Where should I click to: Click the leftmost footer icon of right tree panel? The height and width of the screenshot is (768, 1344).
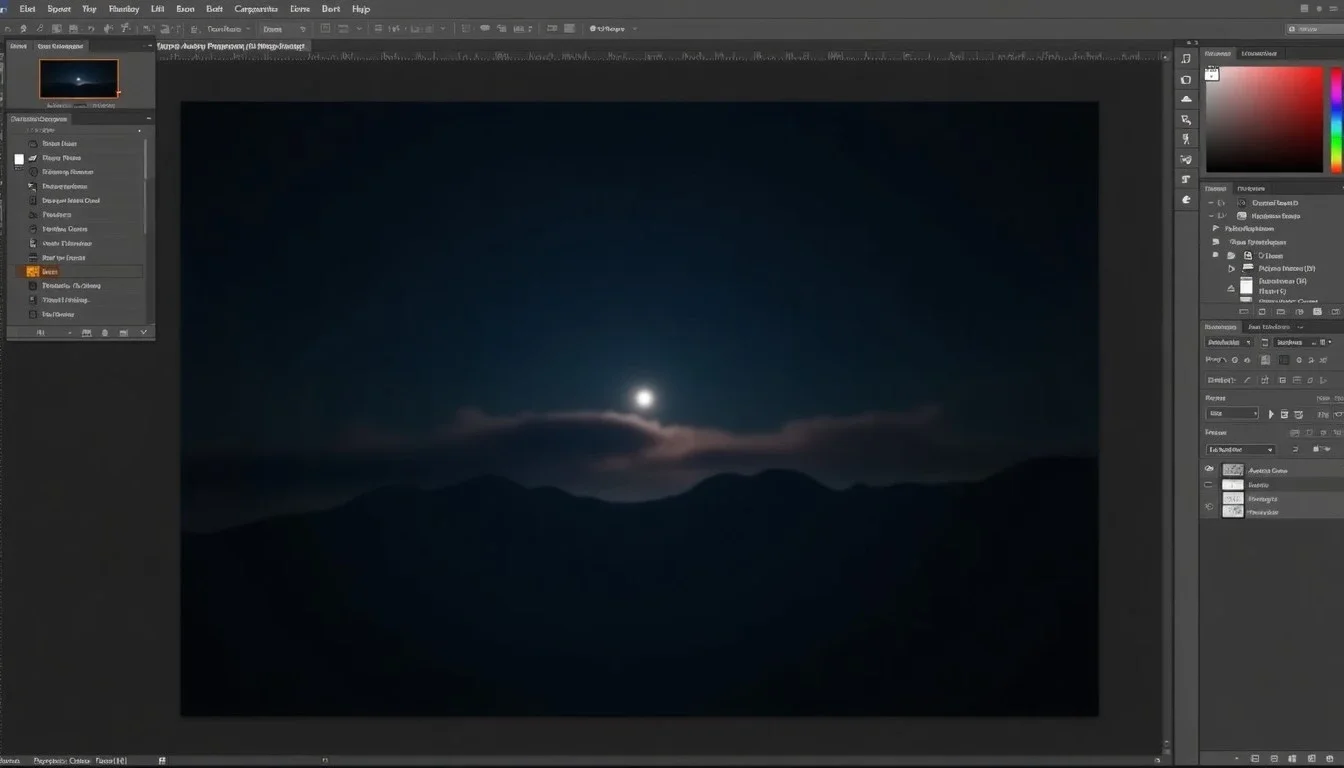(1244, 312)
